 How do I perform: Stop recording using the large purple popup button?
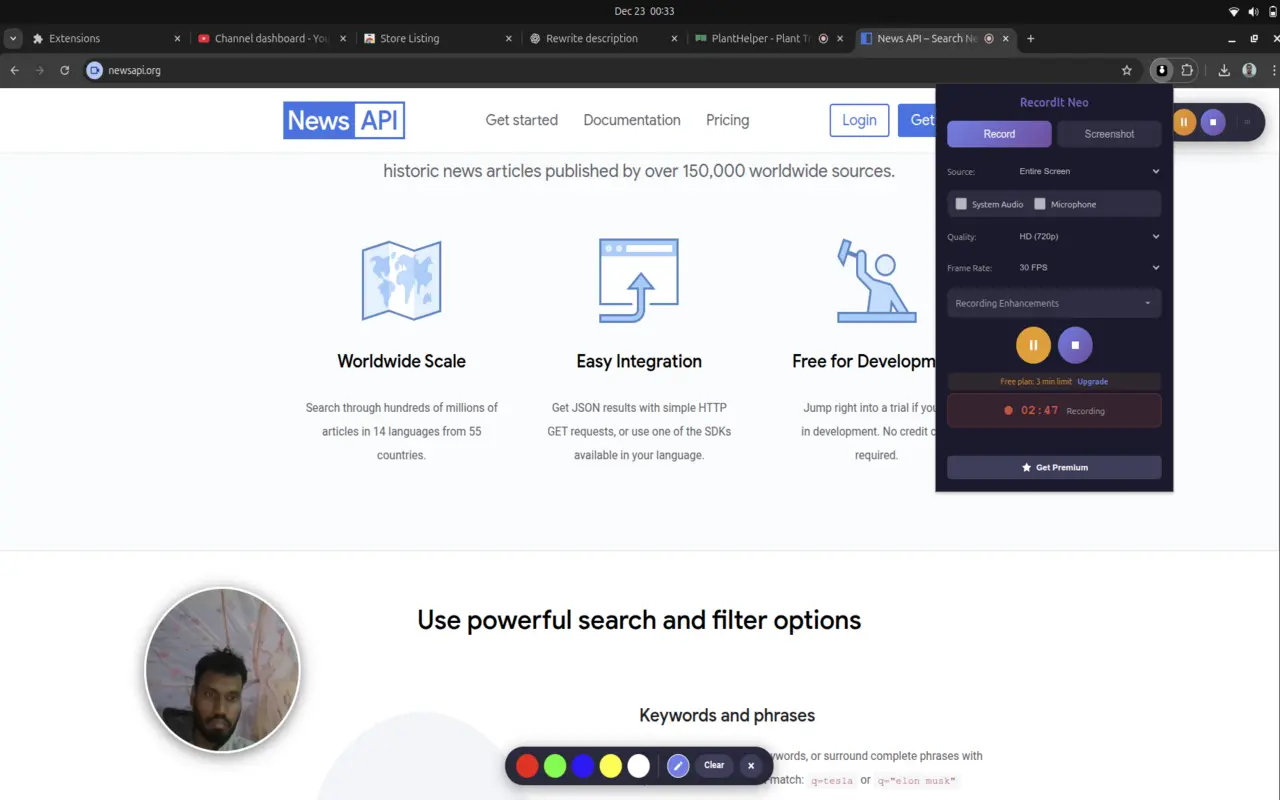pos(1075,345)
